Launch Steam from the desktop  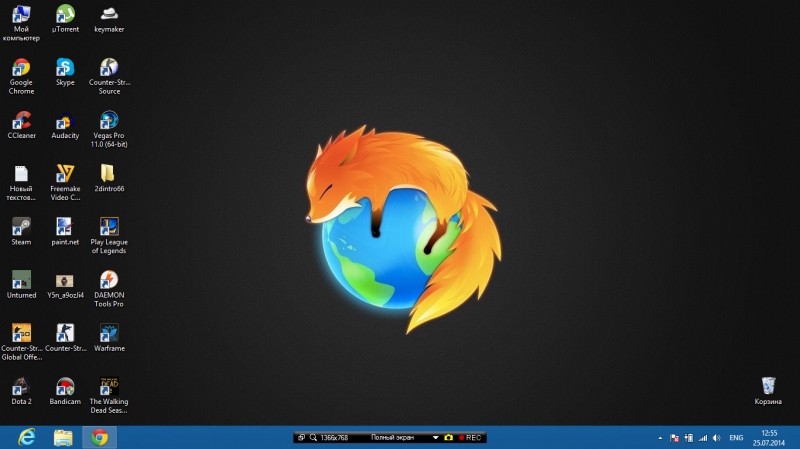tap(21, 232)
